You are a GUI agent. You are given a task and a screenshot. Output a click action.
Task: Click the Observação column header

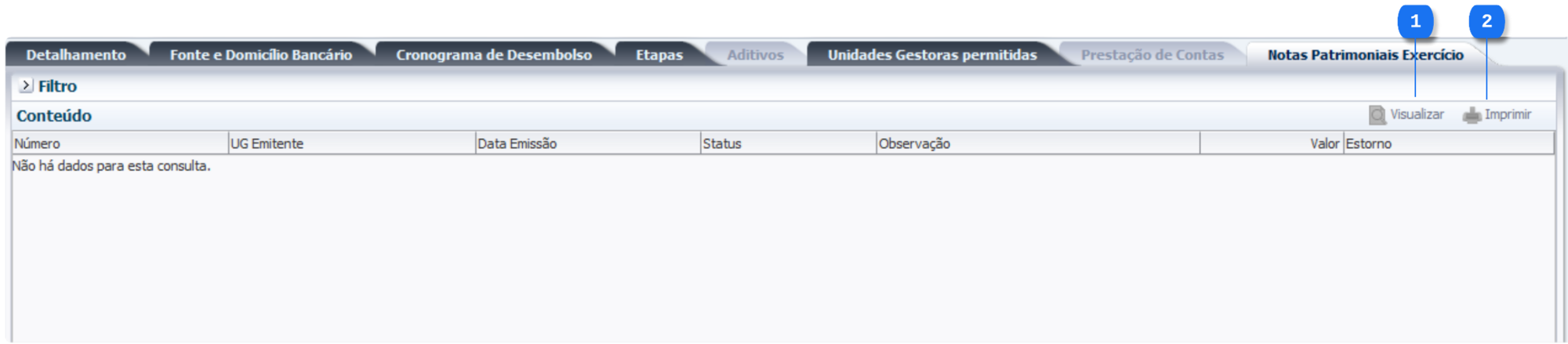1038,143
